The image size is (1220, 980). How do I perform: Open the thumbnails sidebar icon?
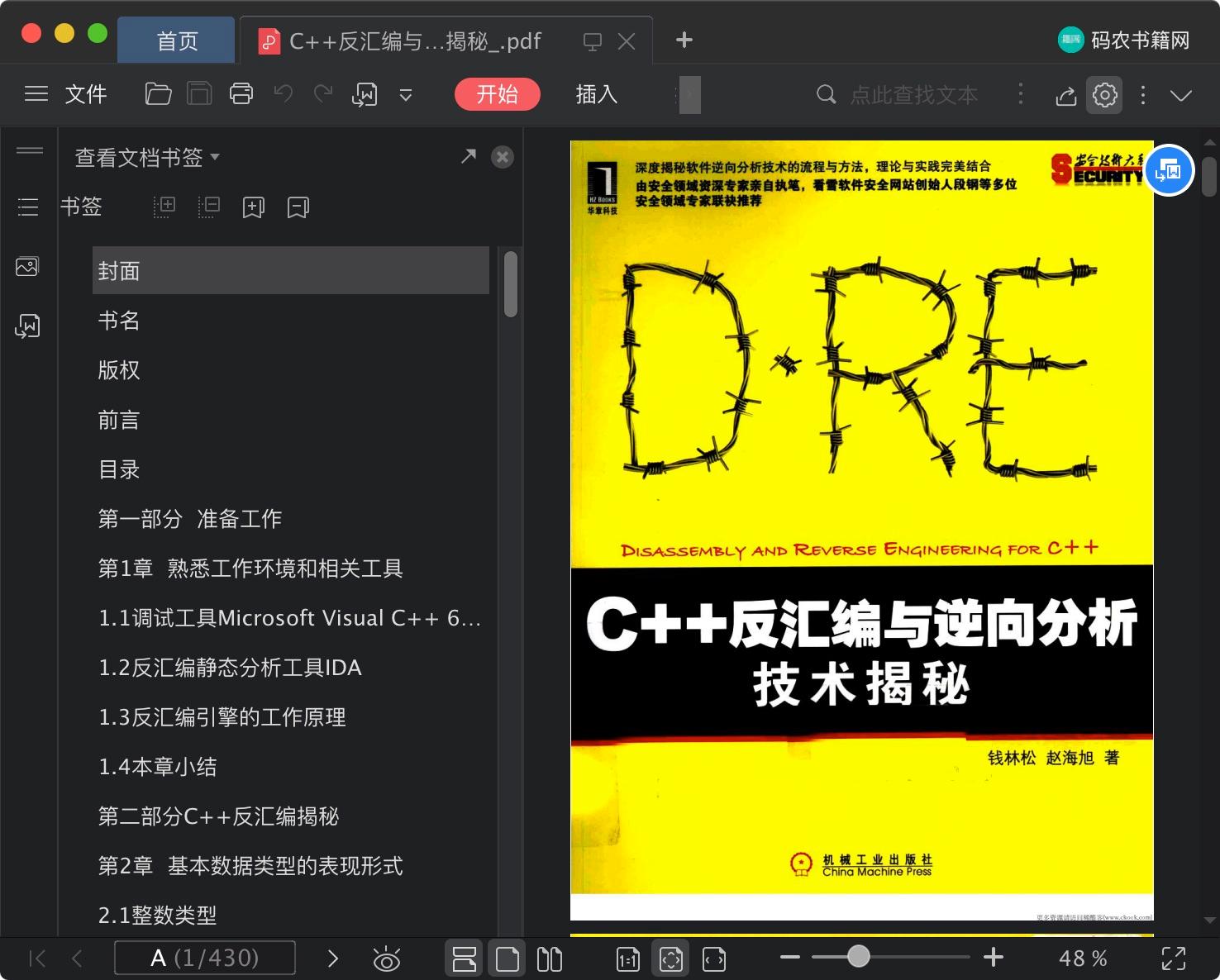tap(27, 267)
